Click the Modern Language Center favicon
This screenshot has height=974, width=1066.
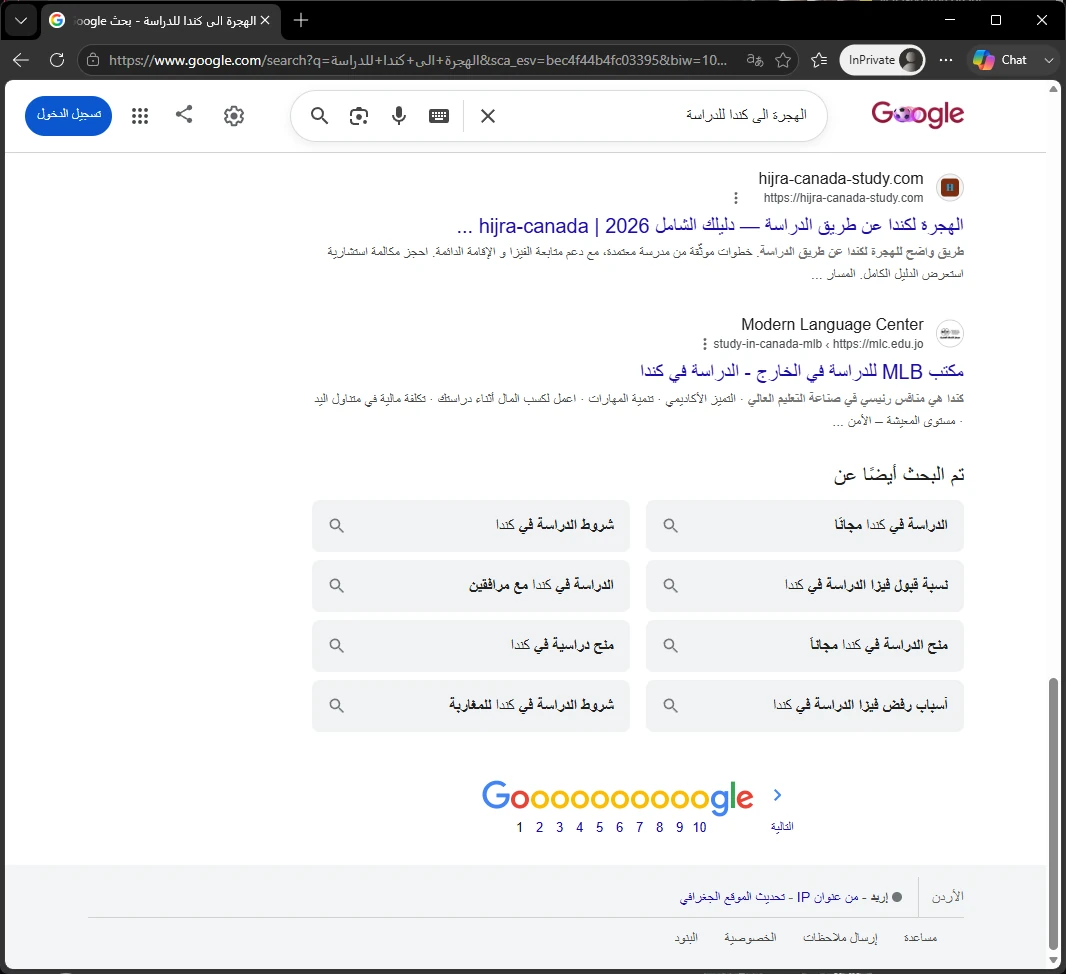(x=950, y=333)
